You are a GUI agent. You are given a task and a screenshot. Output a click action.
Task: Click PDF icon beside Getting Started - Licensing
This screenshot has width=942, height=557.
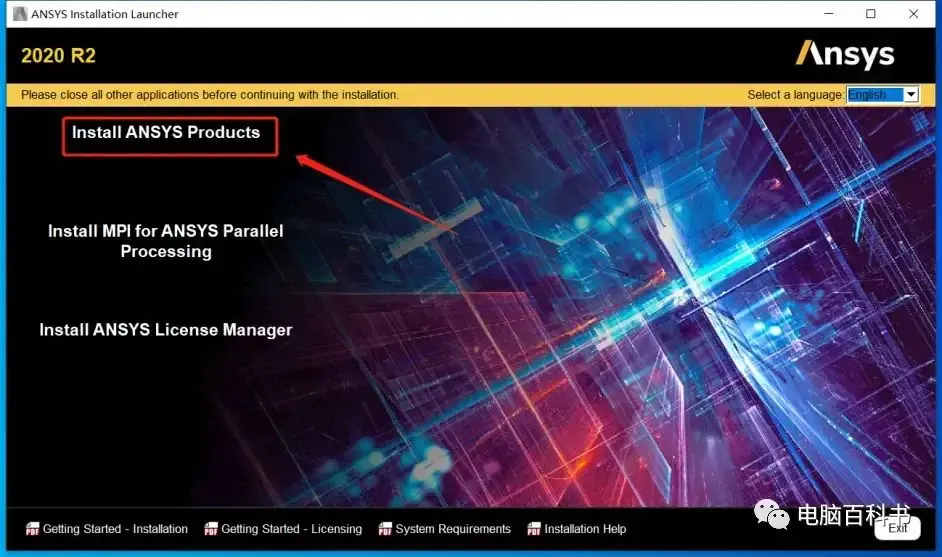211,529
